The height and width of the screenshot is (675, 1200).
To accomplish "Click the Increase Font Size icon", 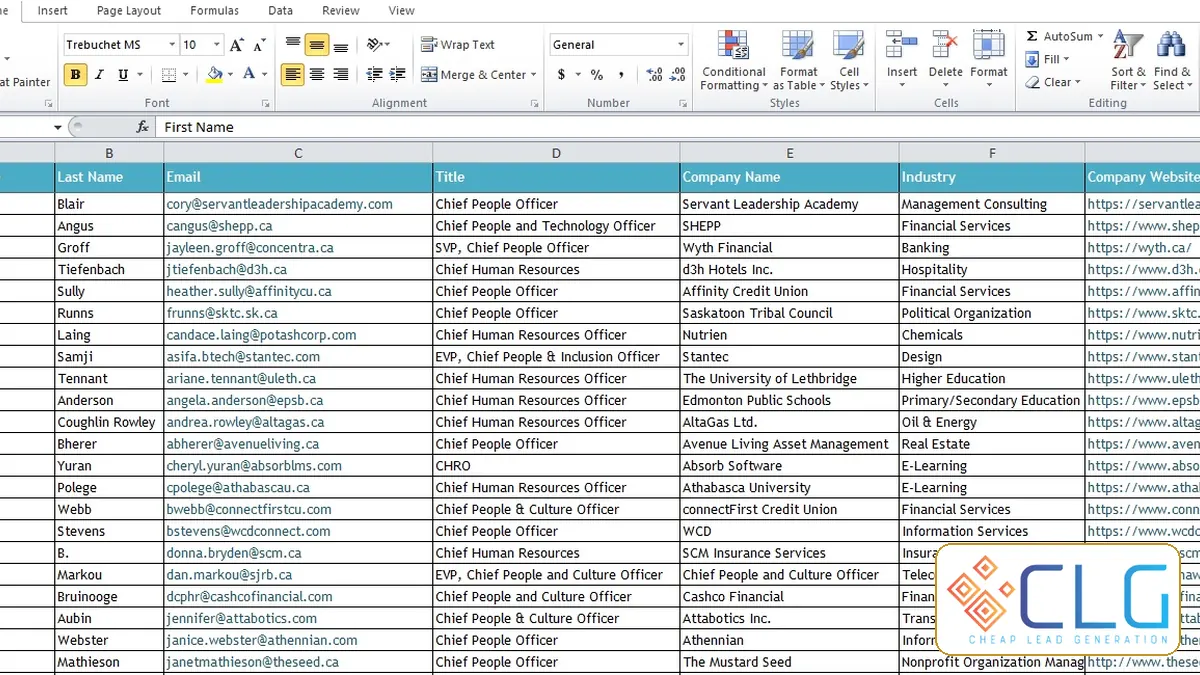I will pyautogui.click(x=237, y=44).
